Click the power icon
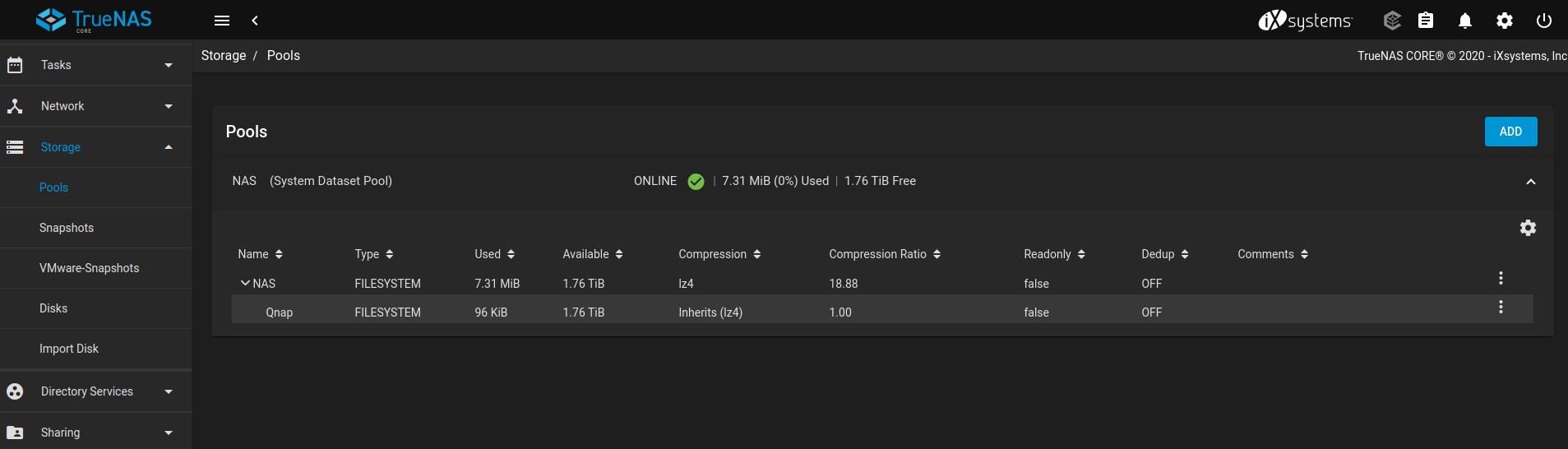 (1543, 21)
